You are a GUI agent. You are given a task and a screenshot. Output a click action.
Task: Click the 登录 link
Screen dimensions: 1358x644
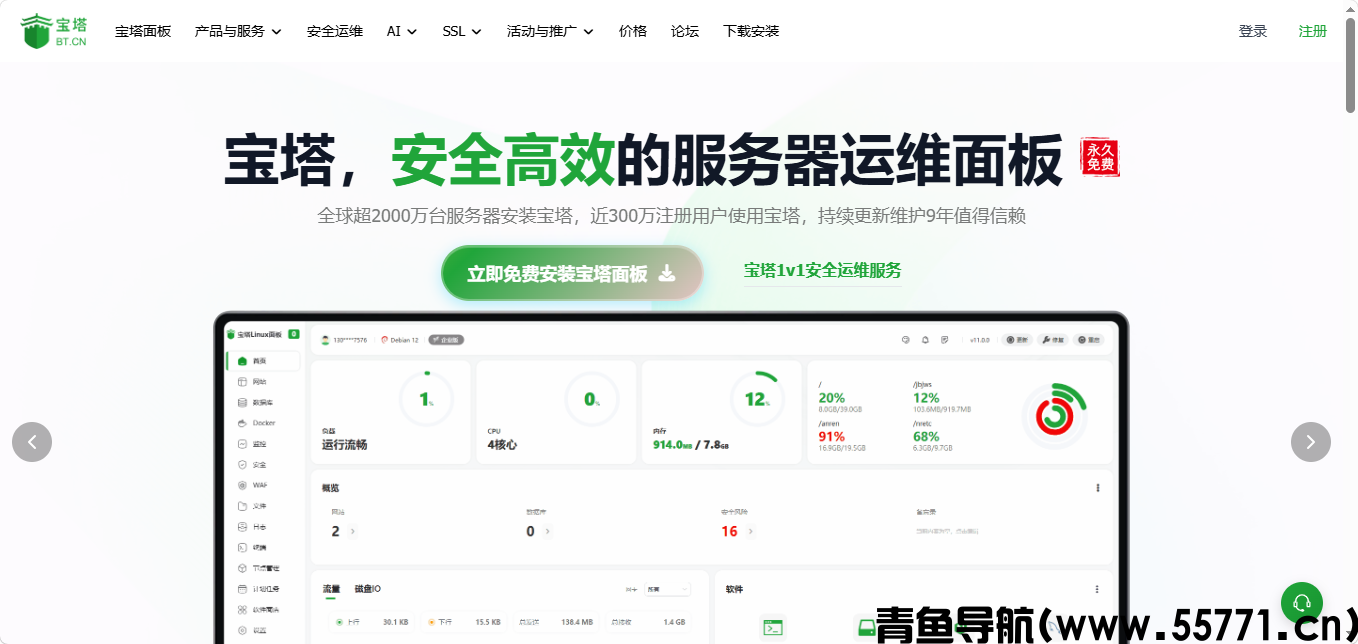[1253, 31]
